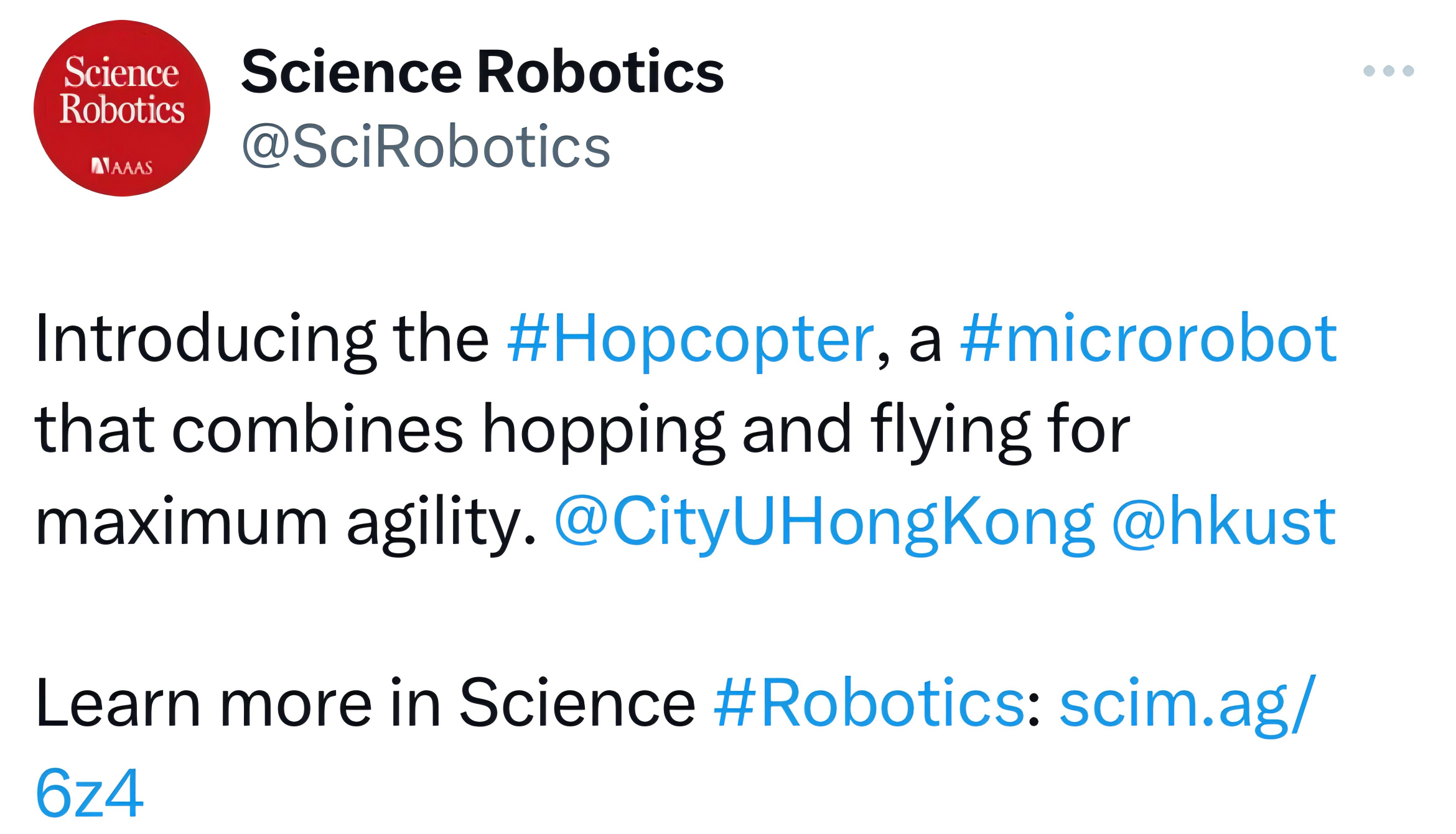
Task: Open the three-dot more options menu
Action: [x=1388, y=71]
